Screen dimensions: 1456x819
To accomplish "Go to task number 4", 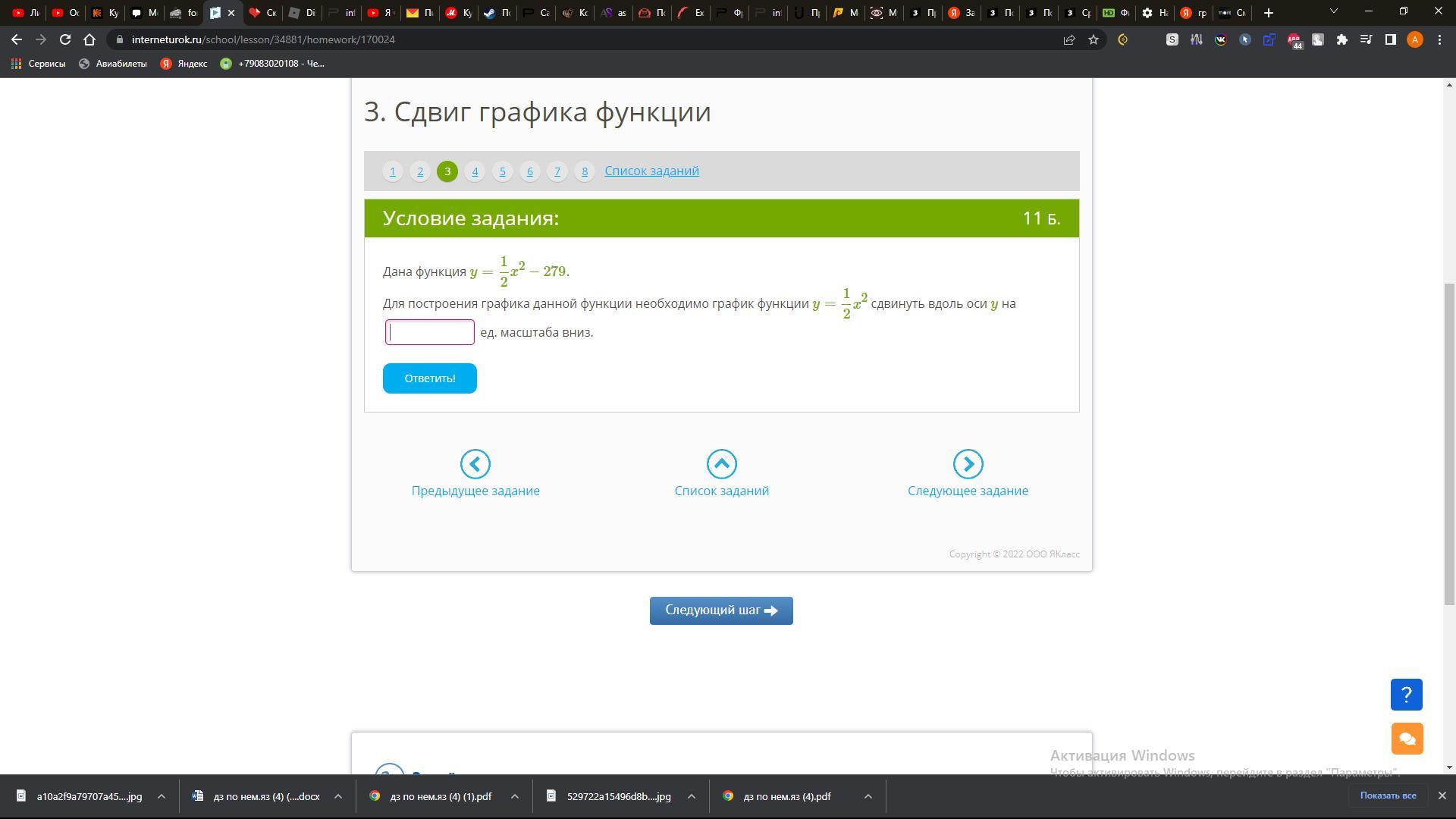I will point(475,171).
